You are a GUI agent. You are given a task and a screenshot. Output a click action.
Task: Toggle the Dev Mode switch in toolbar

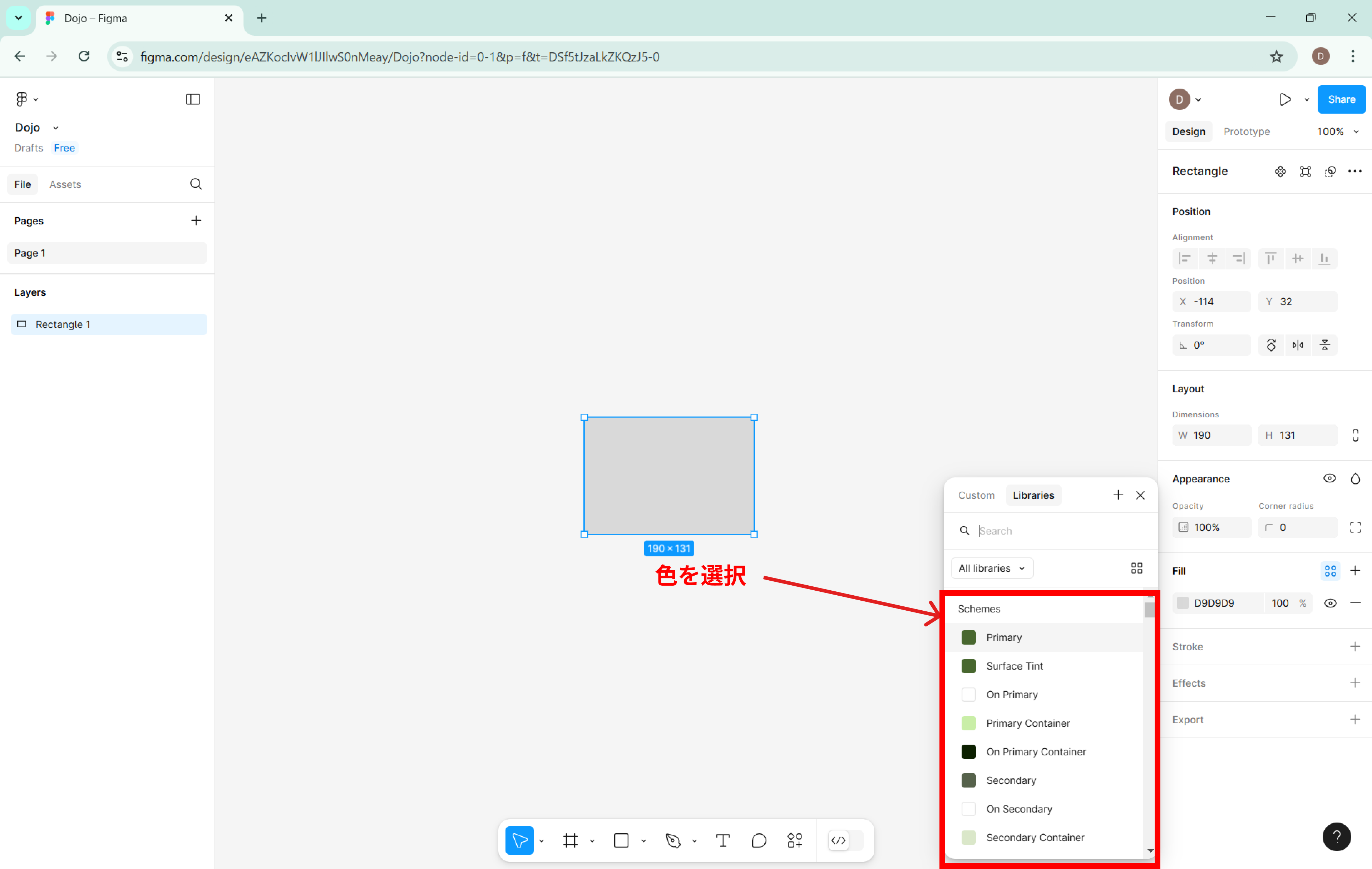click(x=845, y=840)
